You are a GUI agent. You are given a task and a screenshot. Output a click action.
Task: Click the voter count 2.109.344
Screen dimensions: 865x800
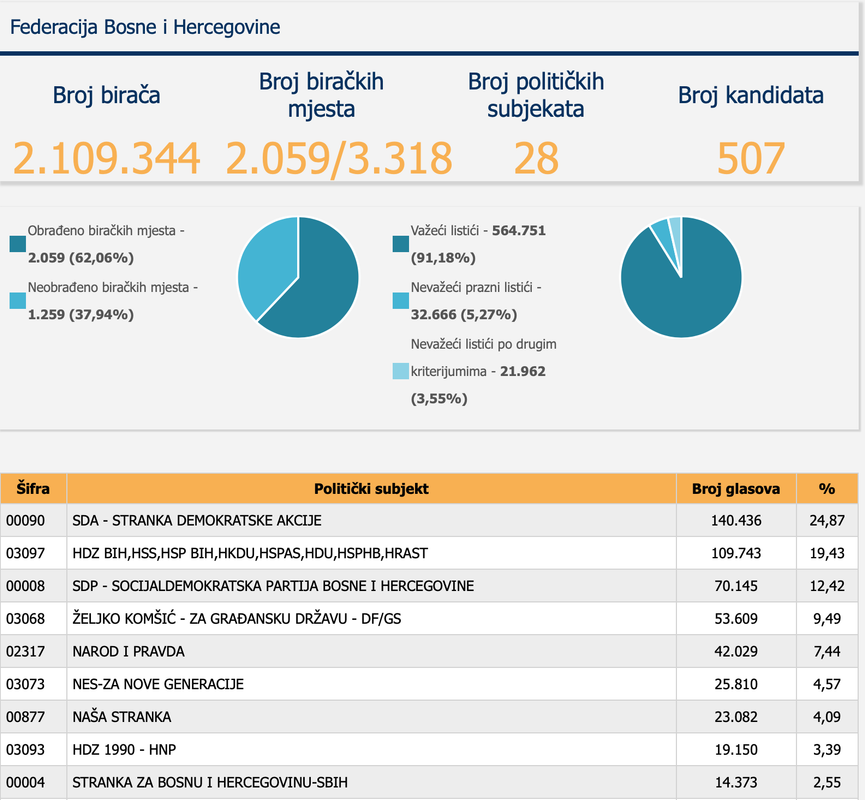pyautogui.click(x=106, y=158)
